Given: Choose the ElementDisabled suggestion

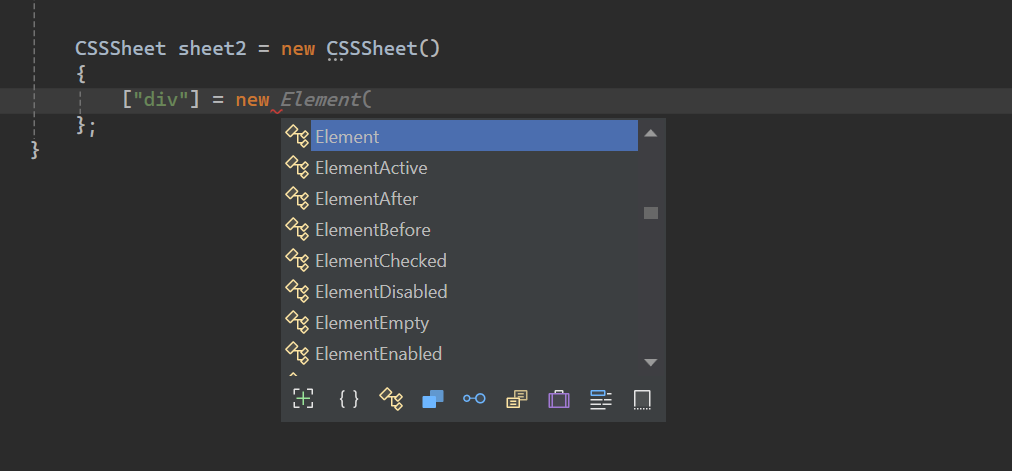Looking at the screenshot, I should pos(381,292).
